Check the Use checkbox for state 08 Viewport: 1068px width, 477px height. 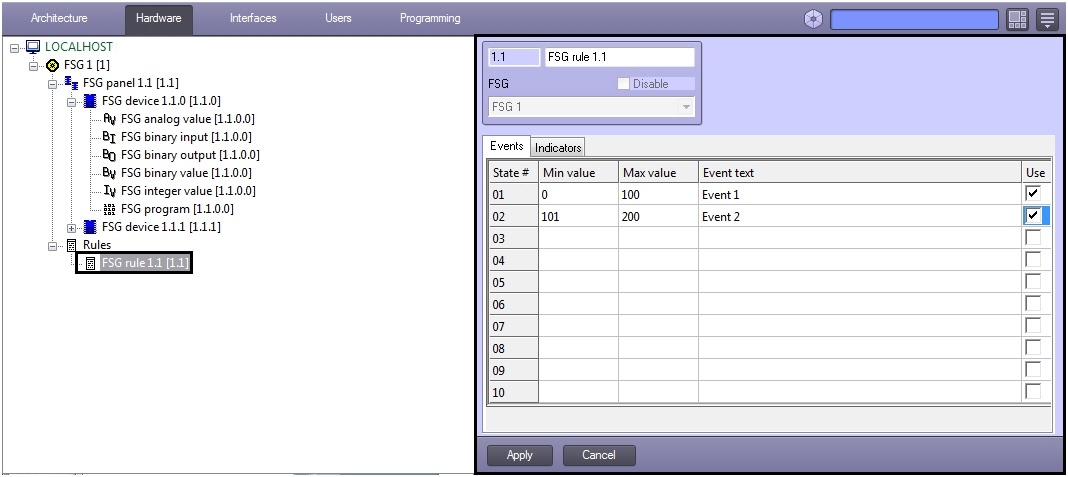1033,348
